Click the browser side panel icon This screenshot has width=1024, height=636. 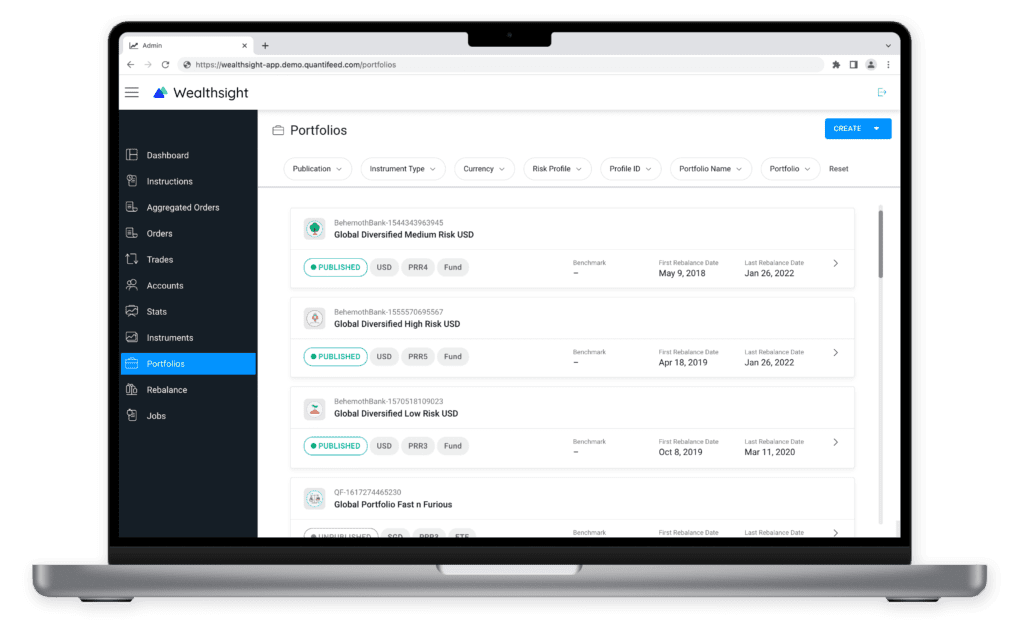point(854,65)
